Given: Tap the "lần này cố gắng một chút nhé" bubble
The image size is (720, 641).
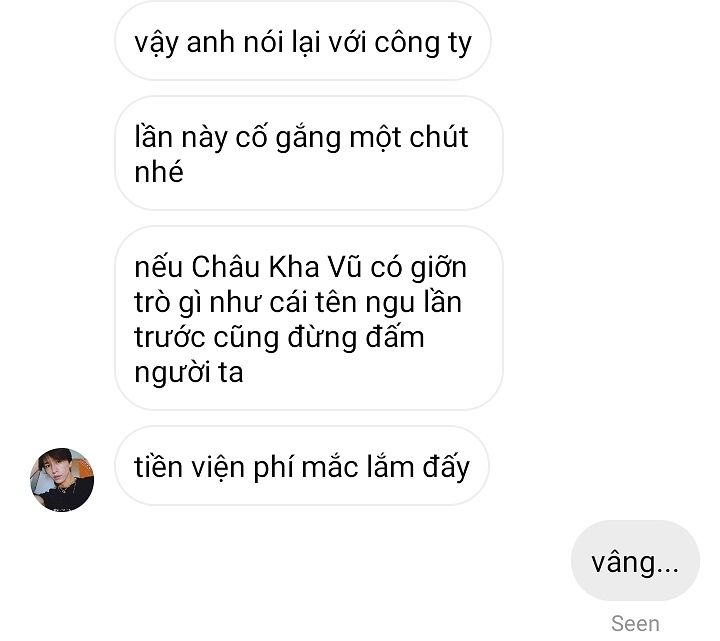Looking at the screenshot, I should pos(309,153).
